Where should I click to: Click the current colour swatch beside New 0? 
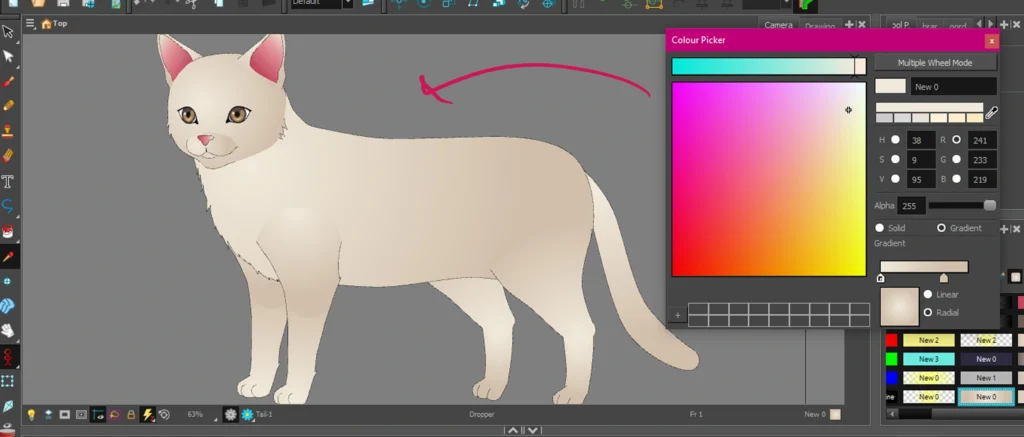[x=890, y=86]
